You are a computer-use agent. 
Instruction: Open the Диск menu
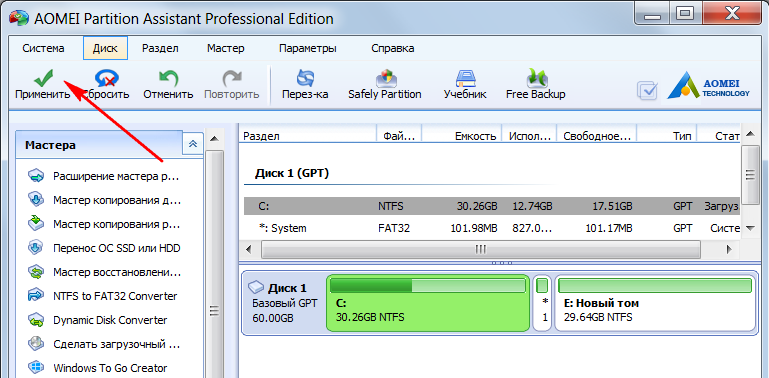pyautogui.click(x=105, y=49)
